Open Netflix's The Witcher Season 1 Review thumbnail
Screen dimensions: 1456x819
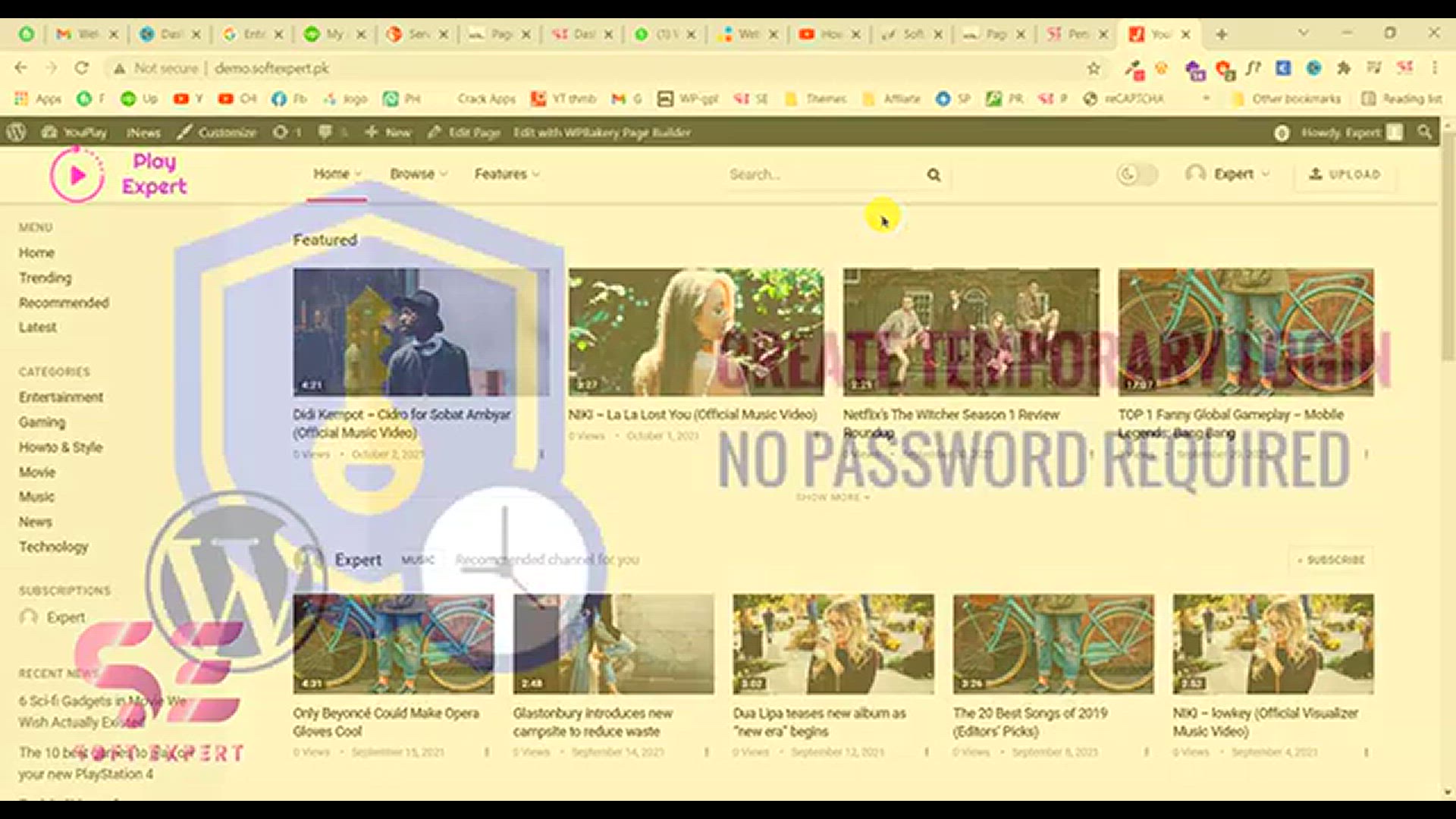971,331
